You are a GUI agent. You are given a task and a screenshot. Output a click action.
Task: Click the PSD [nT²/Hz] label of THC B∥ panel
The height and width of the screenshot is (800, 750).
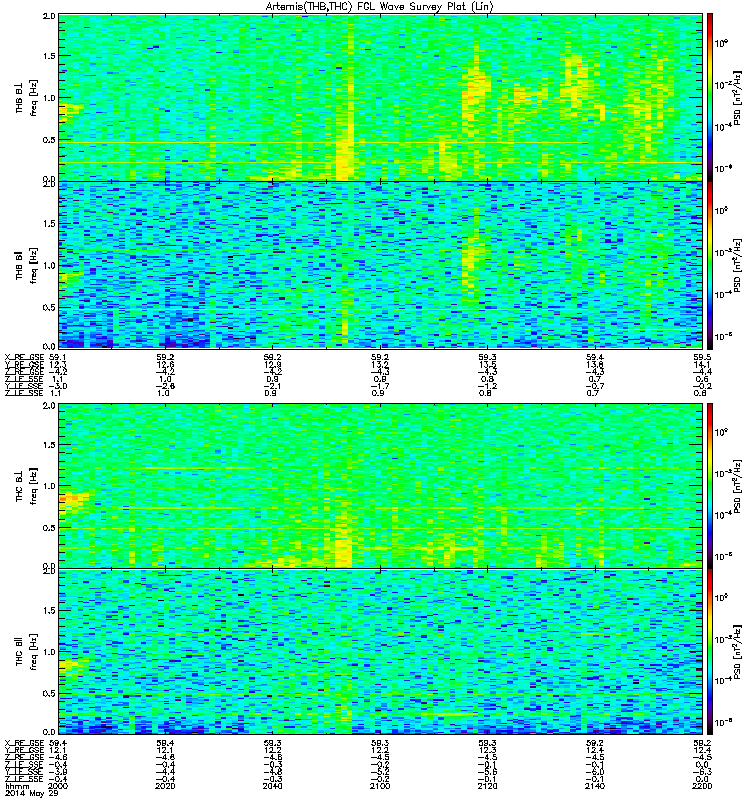pyautogui.click(x=737, y=652)
